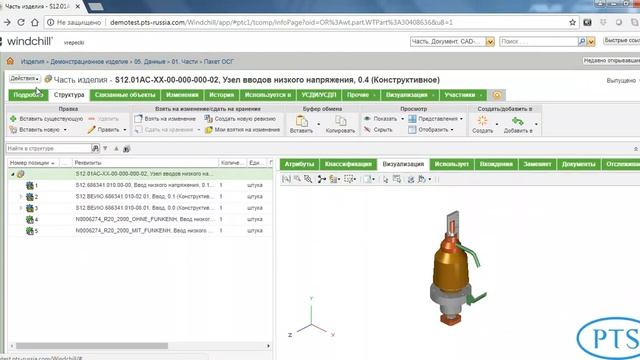This screenshot has width=640, height=360.
Task: Click the 'Показать' eye icon
Action: tap(367, 119)
